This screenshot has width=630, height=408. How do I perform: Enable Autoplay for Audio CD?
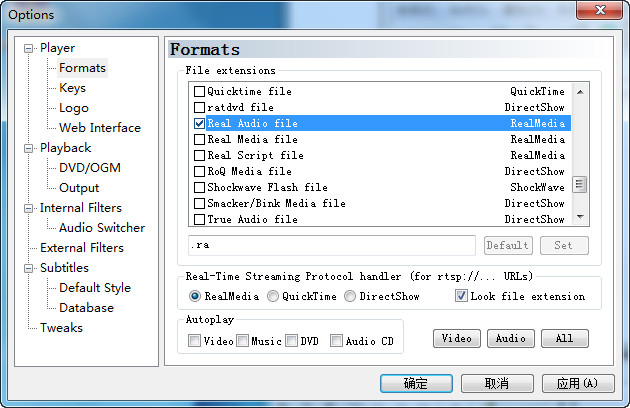coord(336,341)
